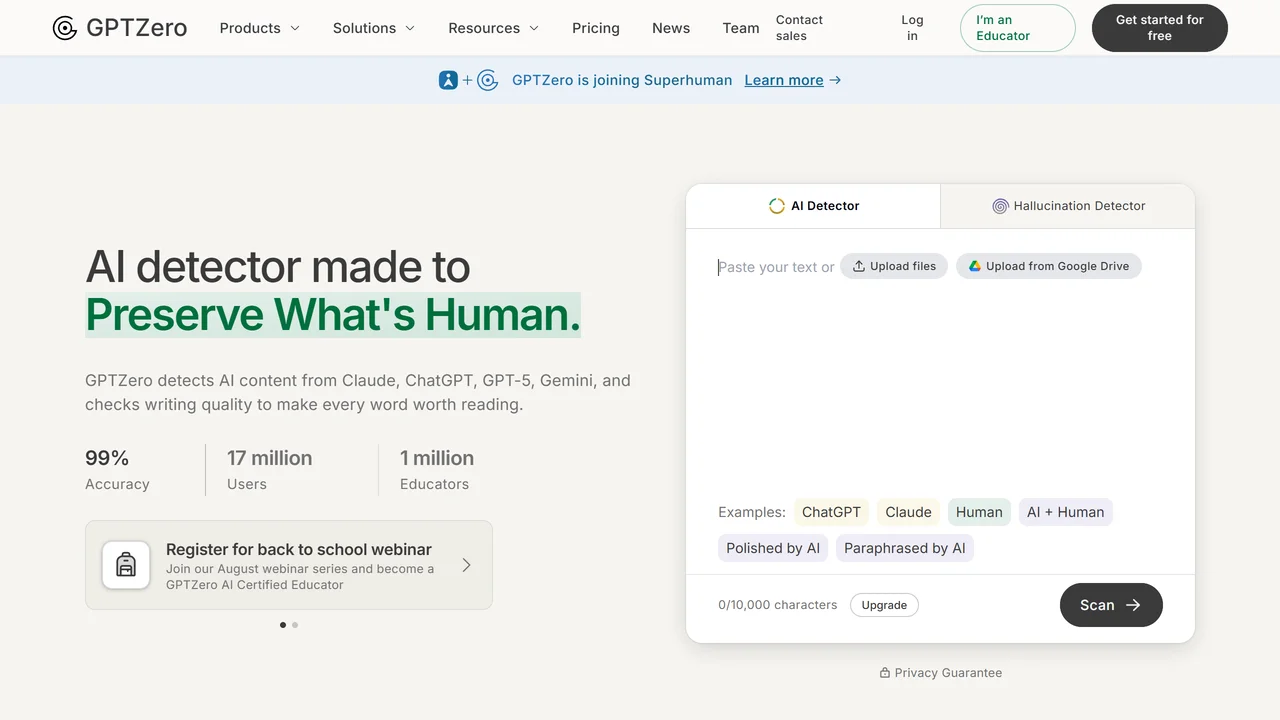
Task: Click "GPTZero is joining Superhuman" banner text
Action: tap(622, 80)
